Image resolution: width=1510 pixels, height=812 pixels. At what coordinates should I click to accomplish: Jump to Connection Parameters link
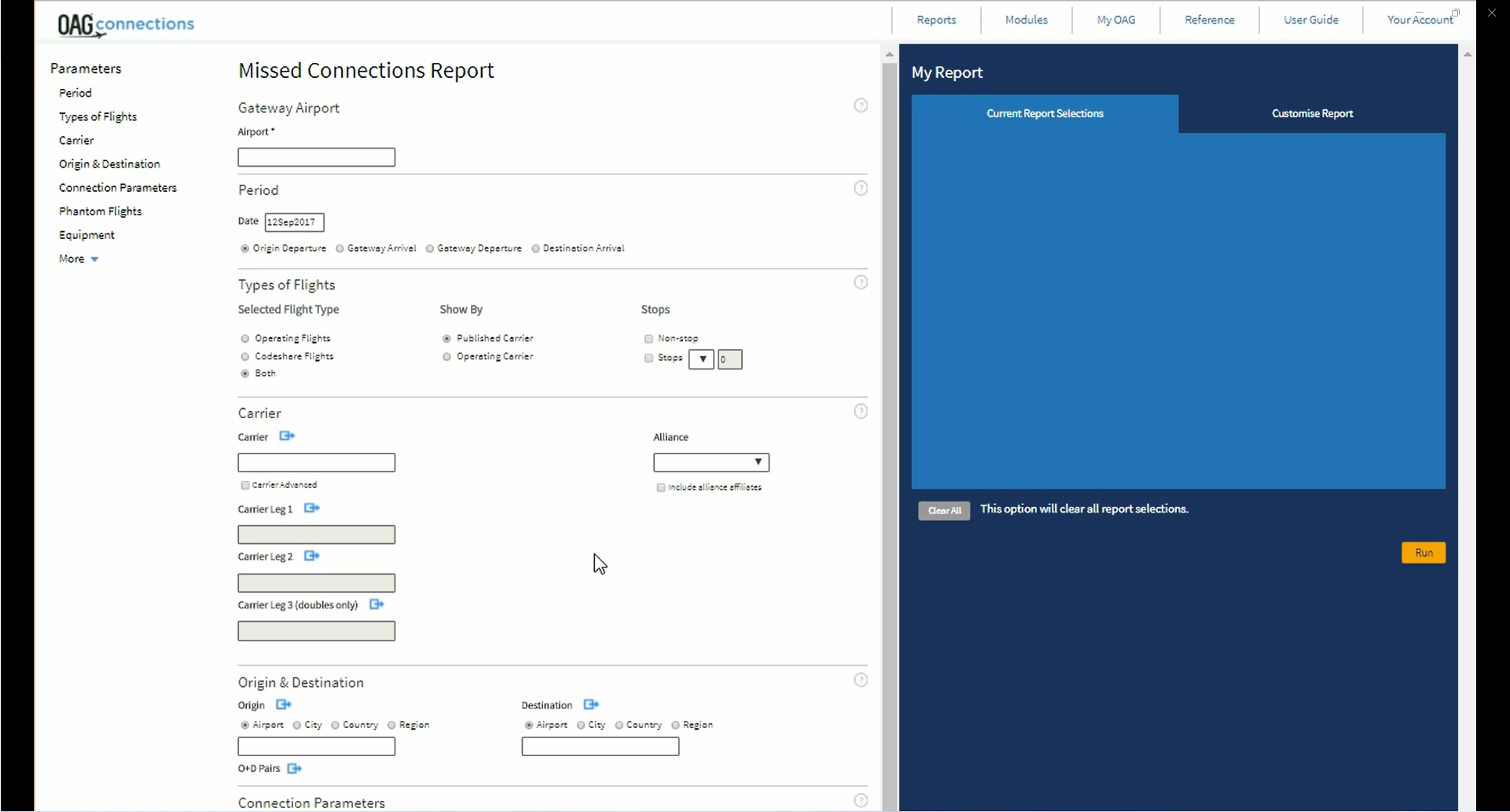coord(118,187)
